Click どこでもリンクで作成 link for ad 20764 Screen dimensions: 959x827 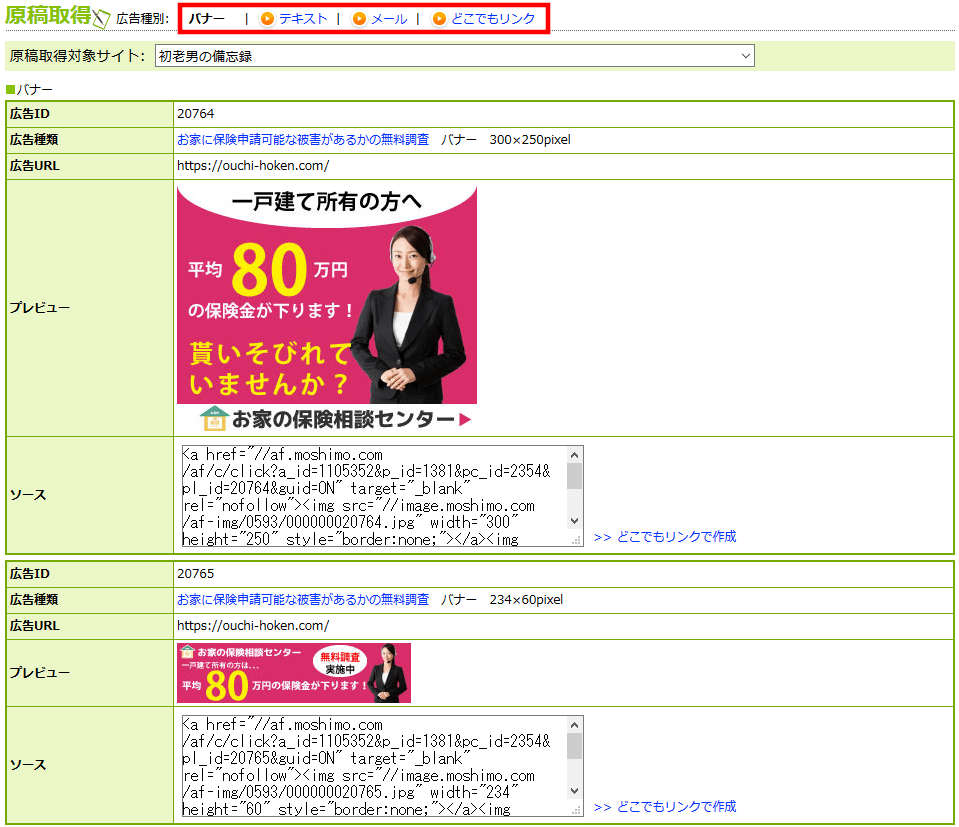click(665, 536)
